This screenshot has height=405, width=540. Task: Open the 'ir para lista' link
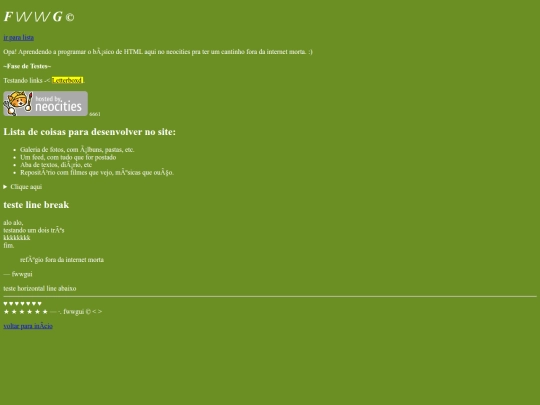pos(19,37)
